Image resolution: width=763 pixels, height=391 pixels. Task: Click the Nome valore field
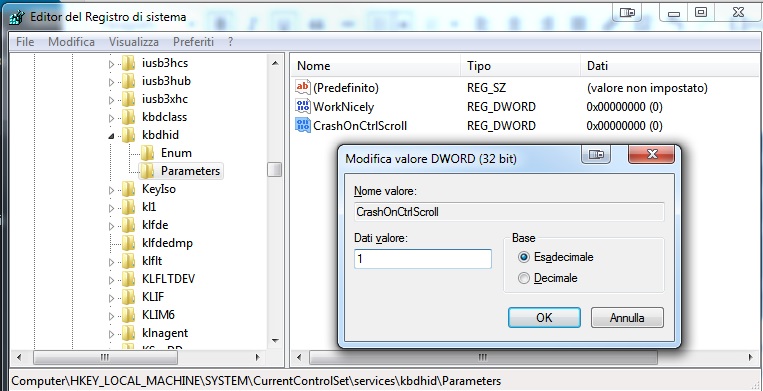[509, 212]
